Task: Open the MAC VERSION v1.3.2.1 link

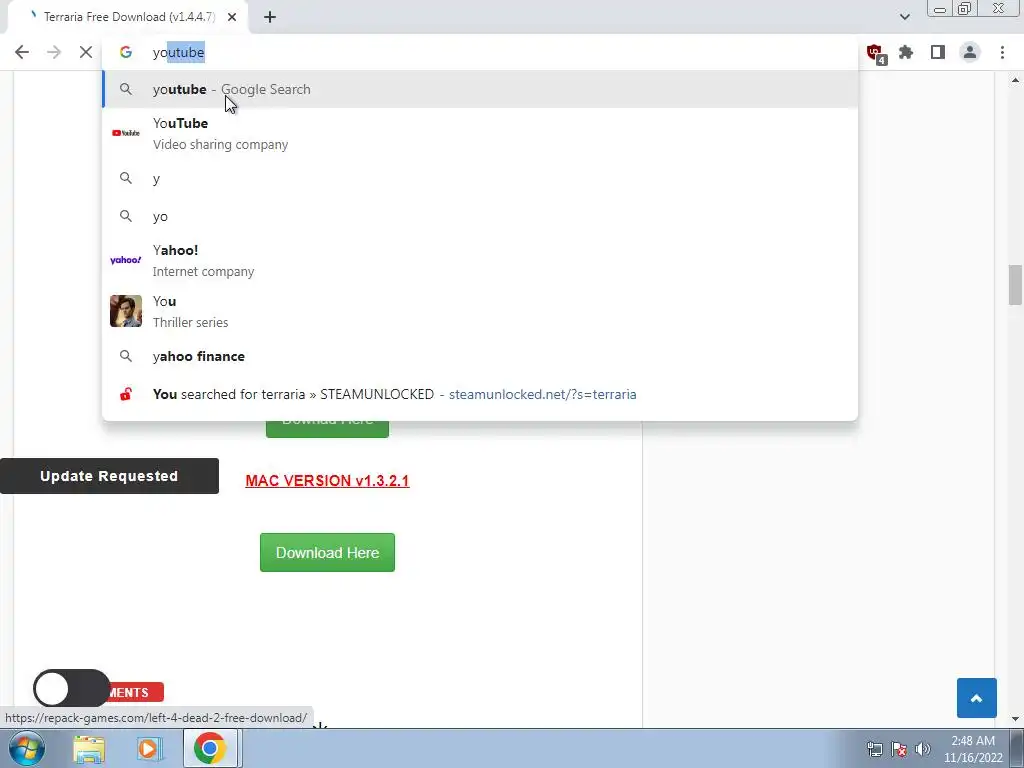Action: (327, 481)
